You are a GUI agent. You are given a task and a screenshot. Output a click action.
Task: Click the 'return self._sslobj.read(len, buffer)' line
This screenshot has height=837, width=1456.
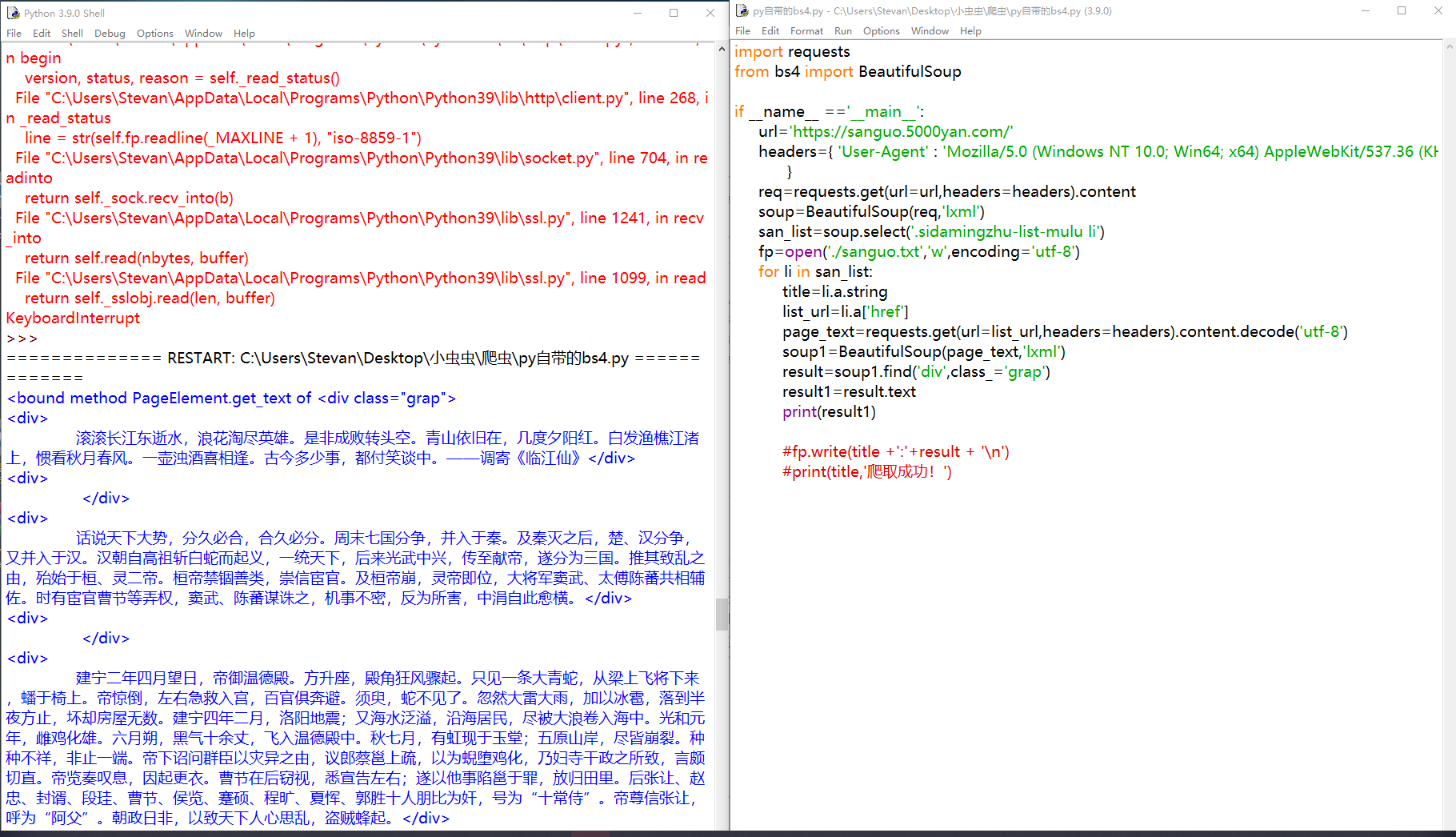150,298
